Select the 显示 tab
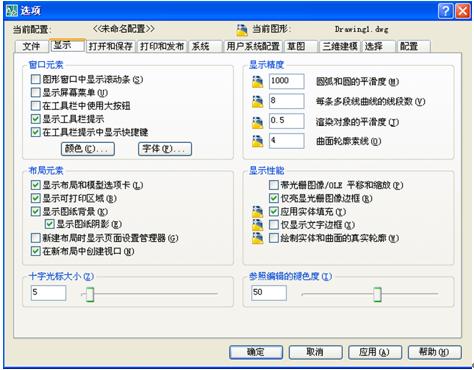This screenshot has height=370, width=474. click(67, 45)
